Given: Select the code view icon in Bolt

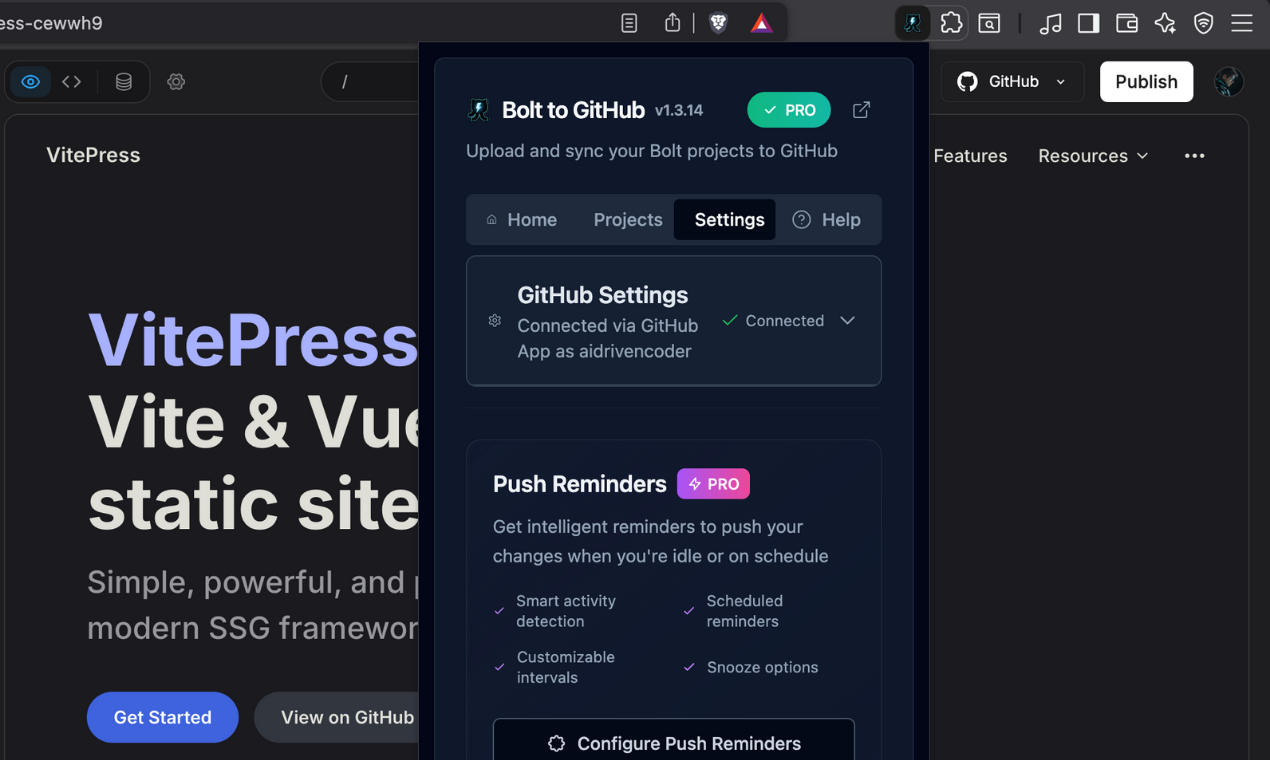Looking at the screenshot, I should point(71,81).
